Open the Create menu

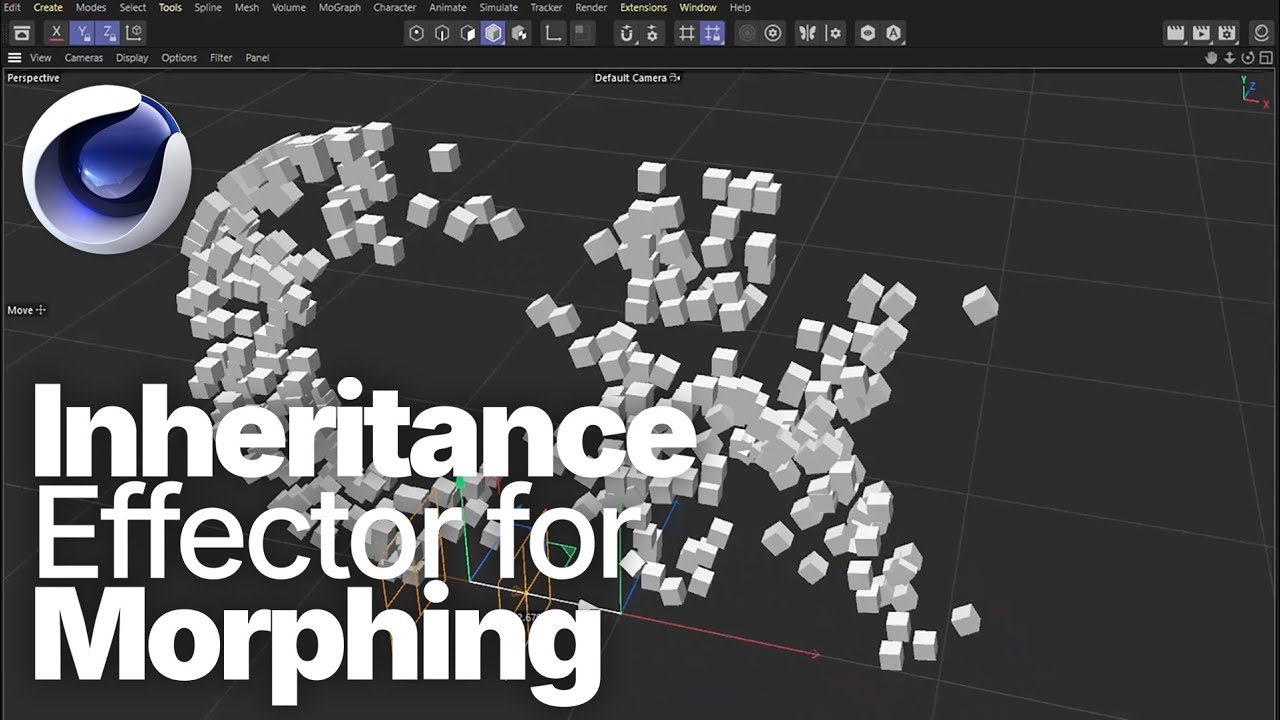pyautogui.click(x=48, y=7)
